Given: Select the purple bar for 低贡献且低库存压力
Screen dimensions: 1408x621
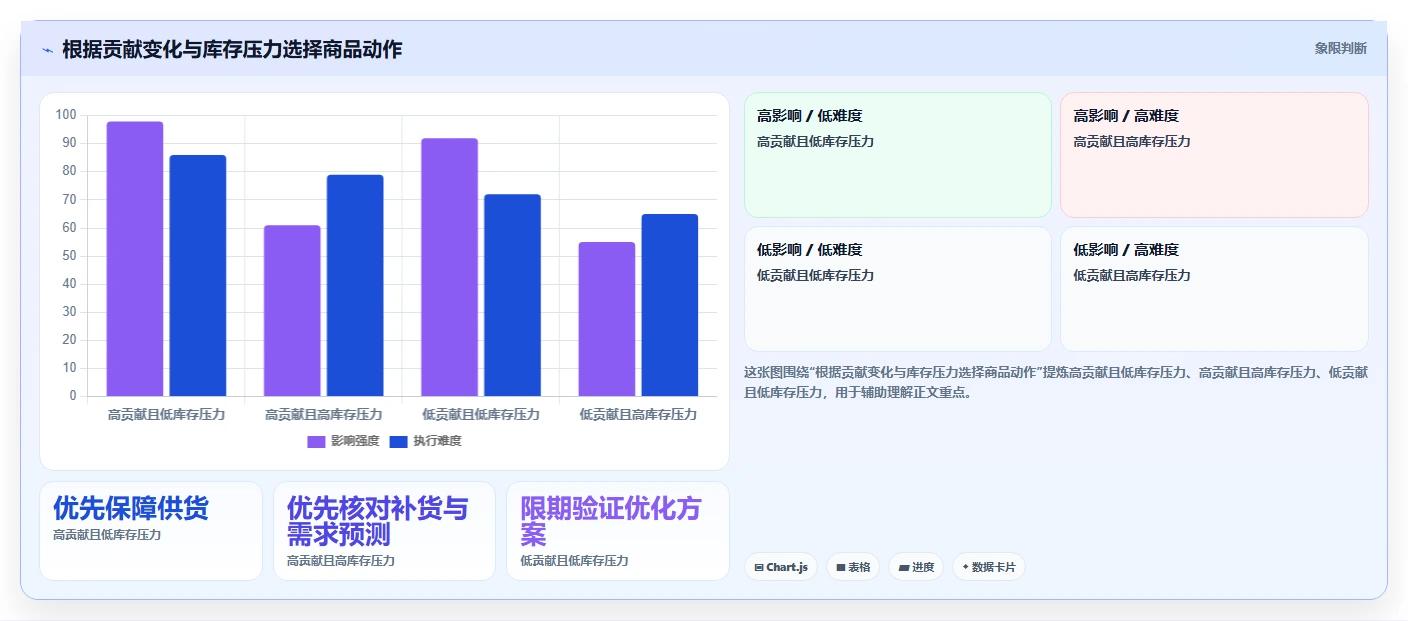Looking at the screenshot, I should [449, 267].
